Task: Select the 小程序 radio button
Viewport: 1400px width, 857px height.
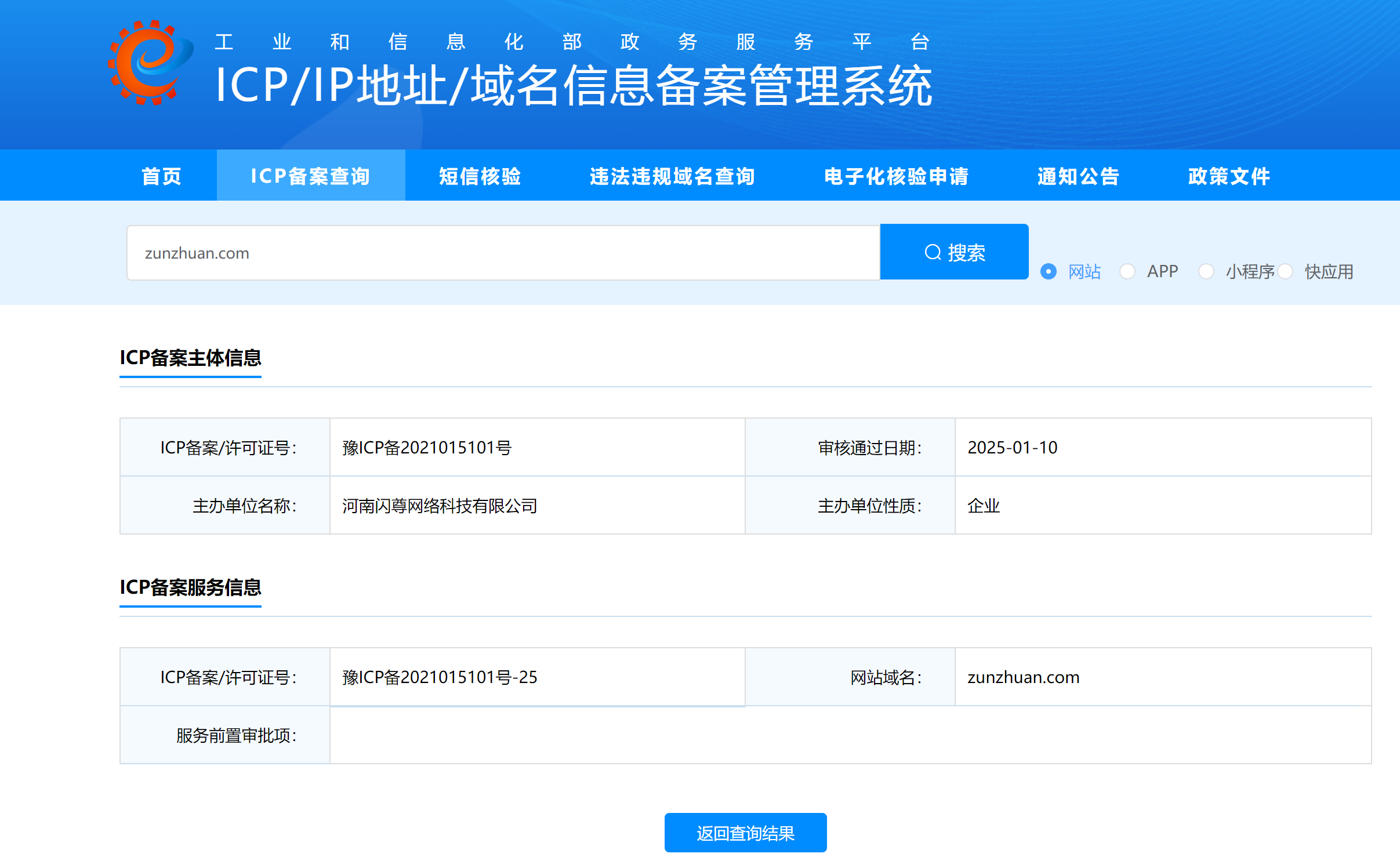Action: pos(1206,271)
